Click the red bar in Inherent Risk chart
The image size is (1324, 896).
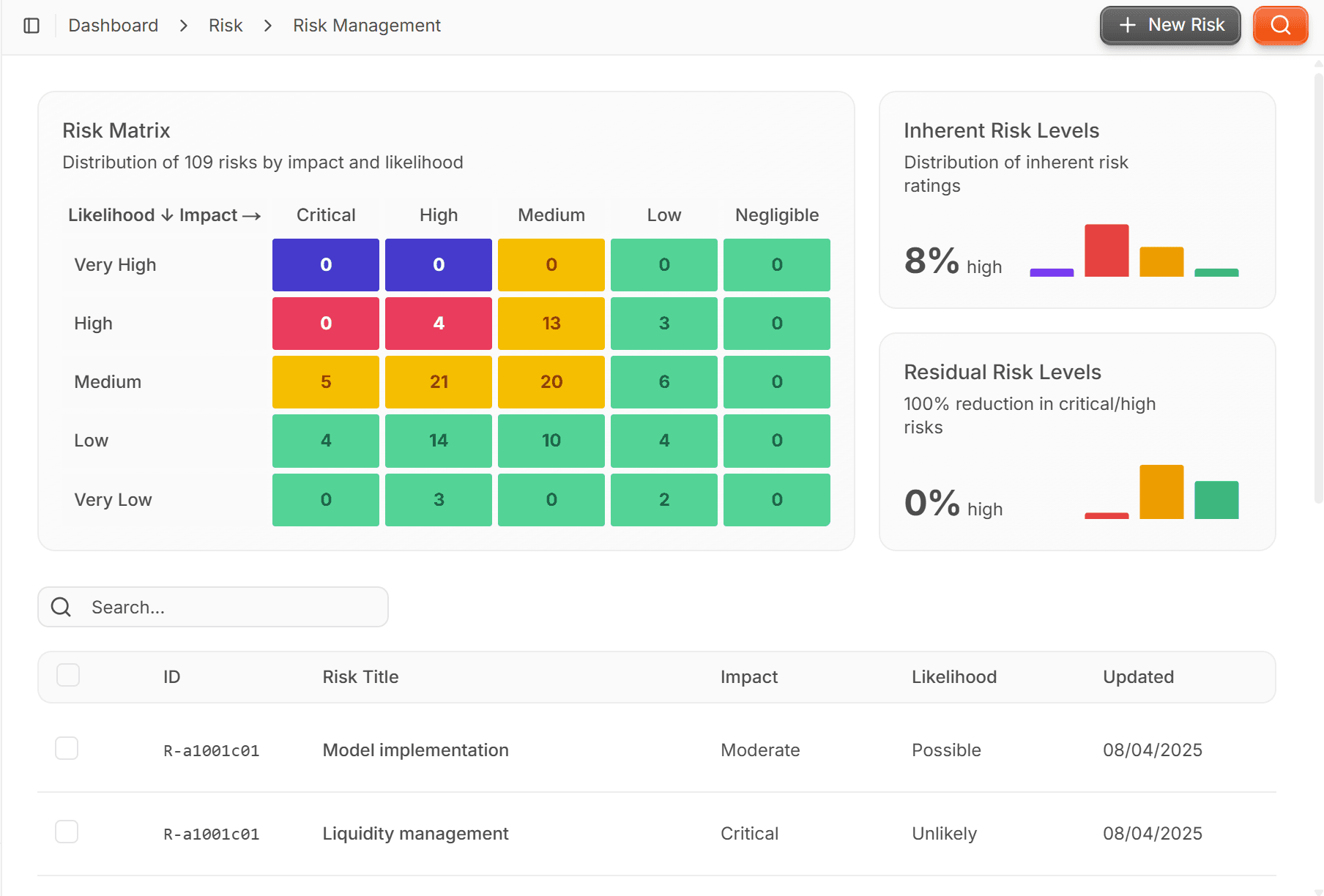pyautogui.click(x=1107, y=249)
